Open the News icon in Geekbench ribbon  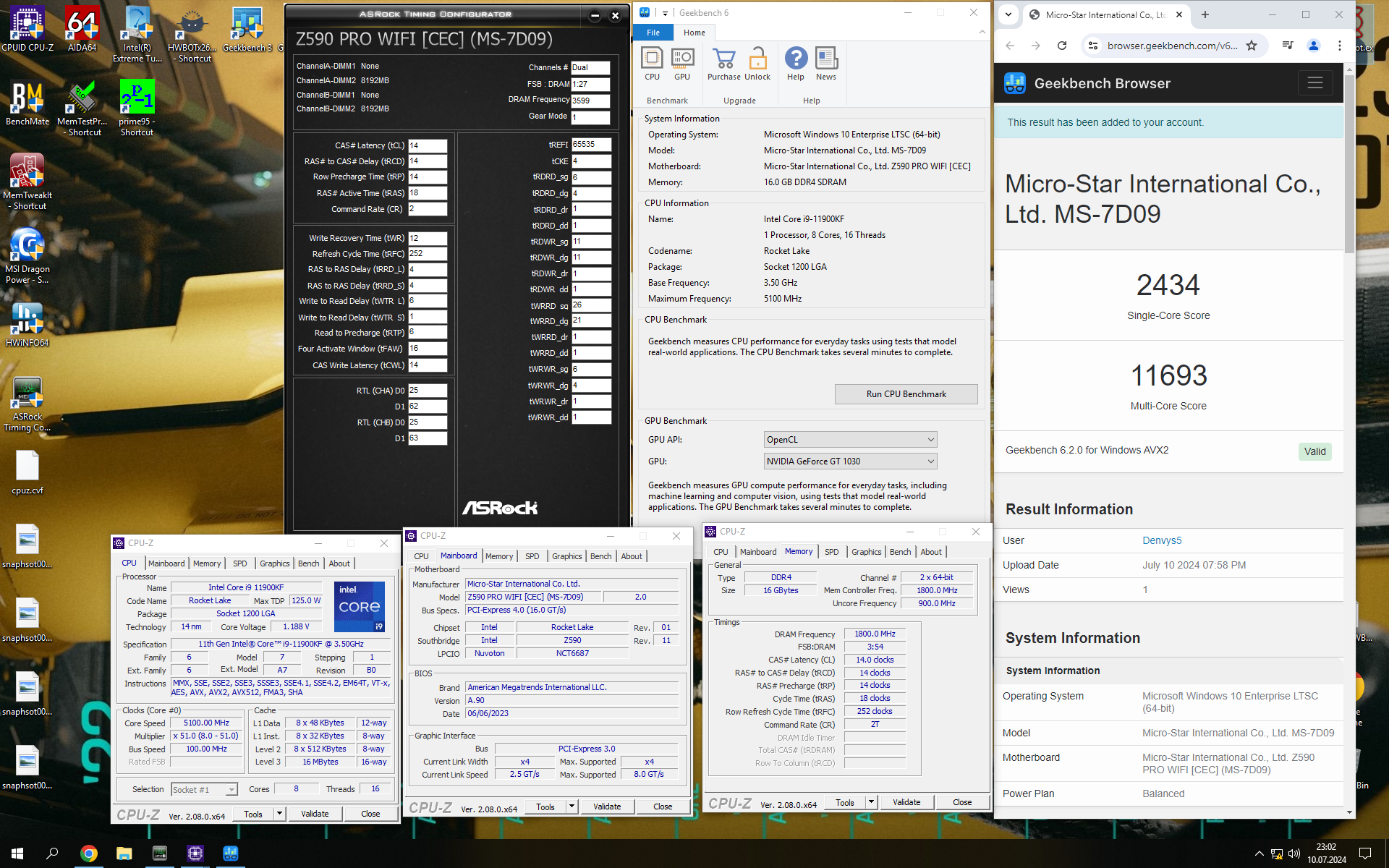(826, 64)
